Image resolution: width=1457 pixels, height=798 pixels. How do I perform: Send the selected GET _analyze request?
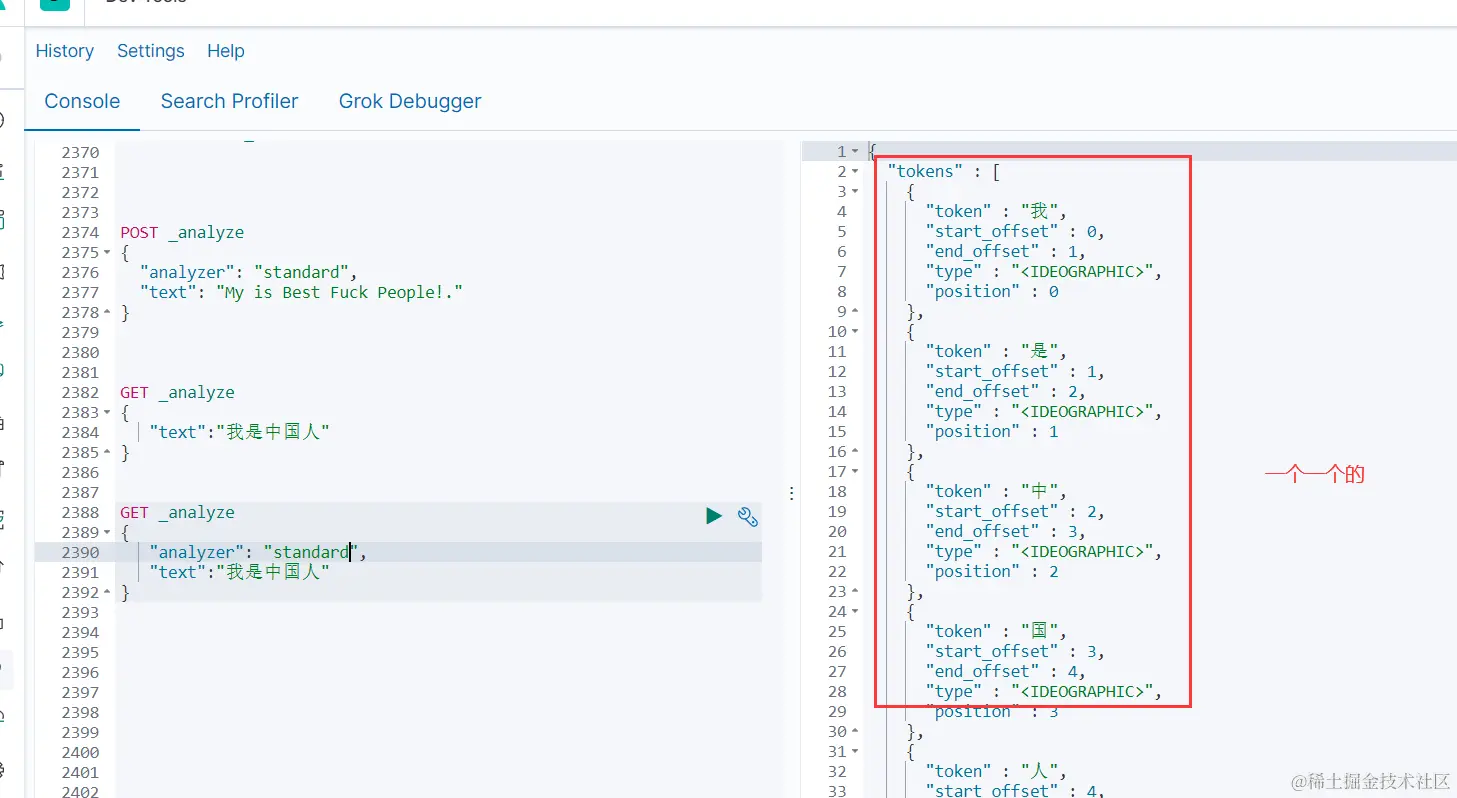click(714, 516)
